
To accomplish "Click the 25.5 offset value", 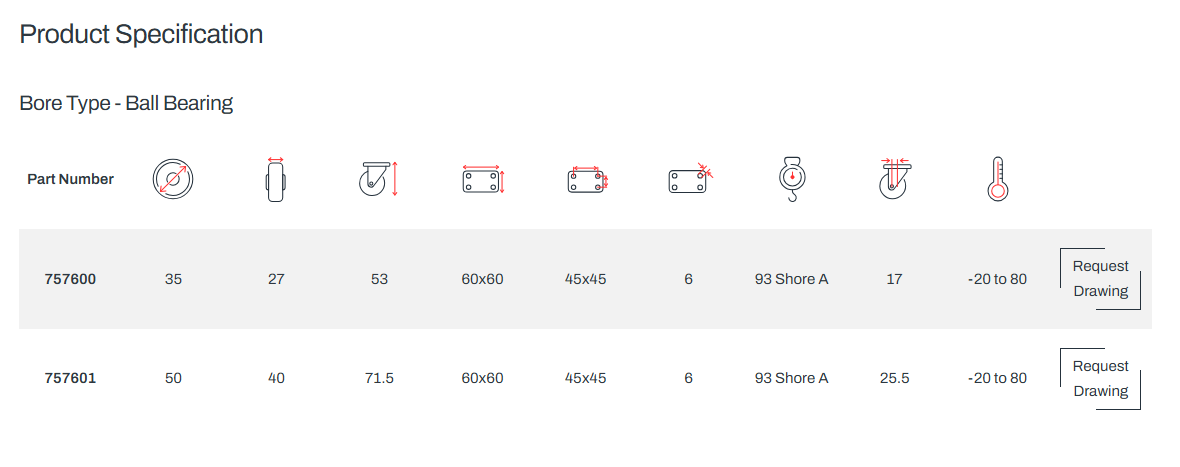I will pos(894,378).
